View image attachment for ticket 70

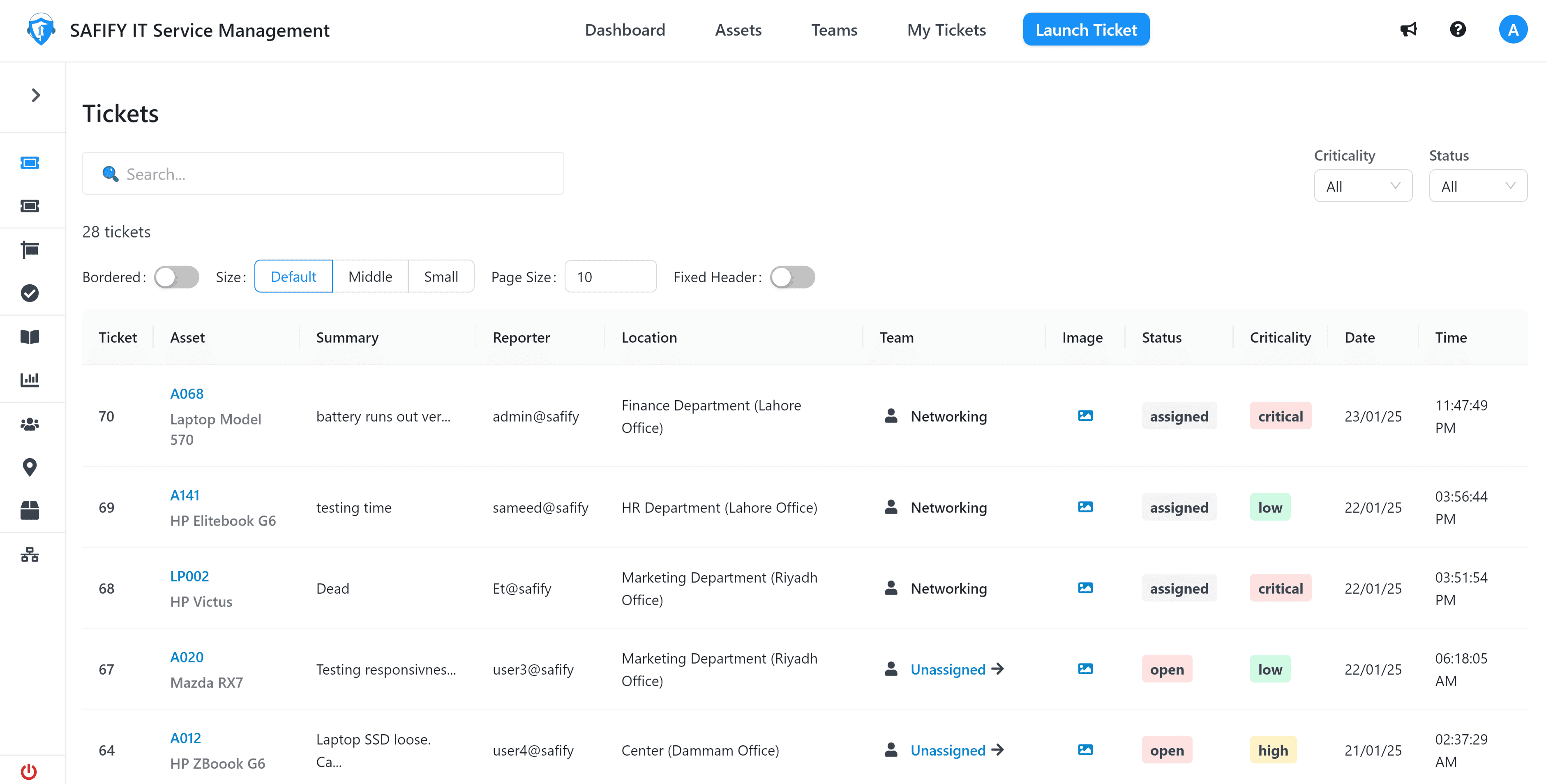click(1085, 415)
